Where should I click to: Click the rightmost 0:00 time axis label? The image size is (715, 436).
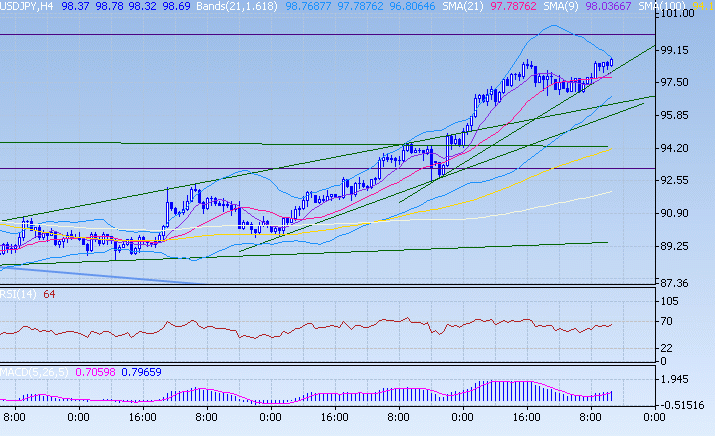click(x=653, y=416)
